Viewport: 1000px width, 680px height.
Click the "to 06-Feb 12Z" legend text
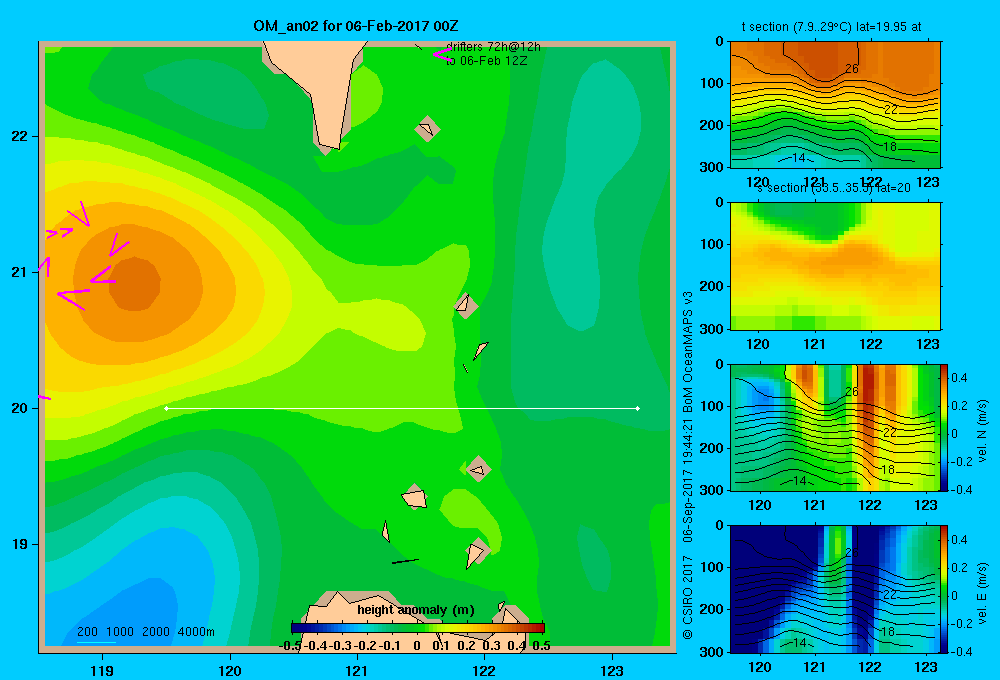487,61
